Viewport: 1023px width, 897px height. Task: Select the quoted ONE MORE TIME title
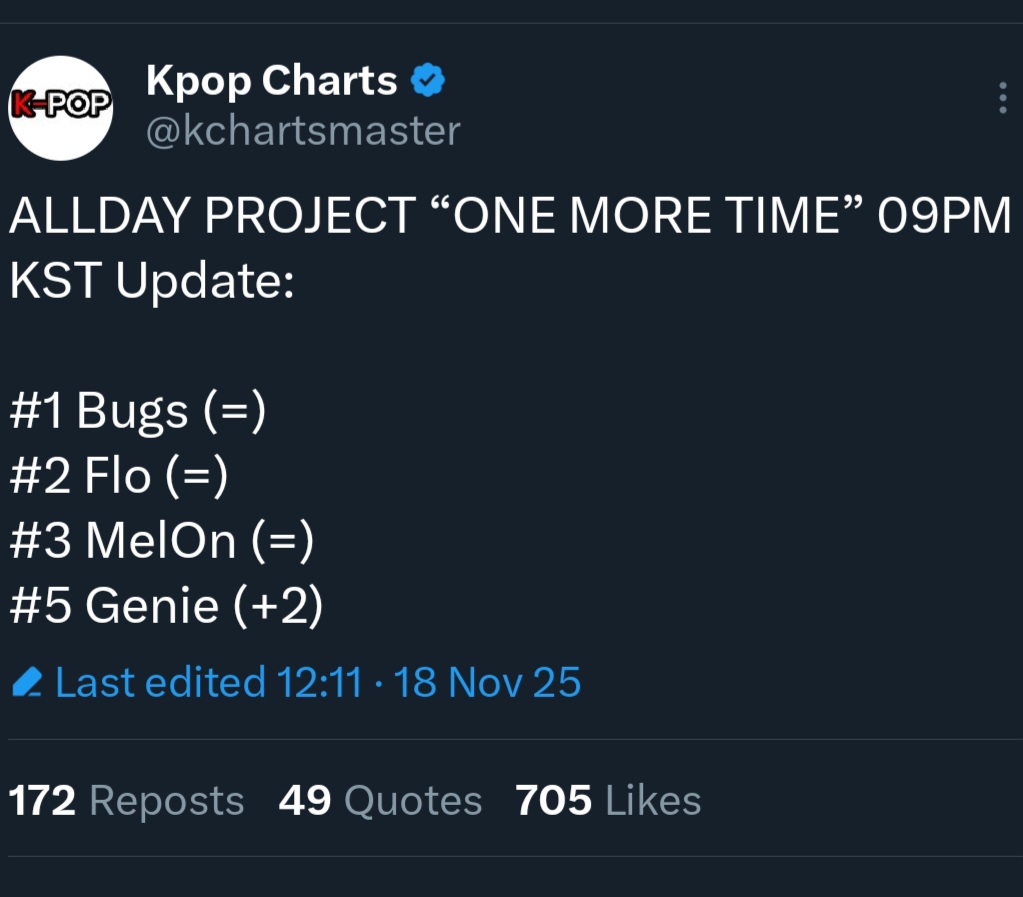click(x=645, y=216)
